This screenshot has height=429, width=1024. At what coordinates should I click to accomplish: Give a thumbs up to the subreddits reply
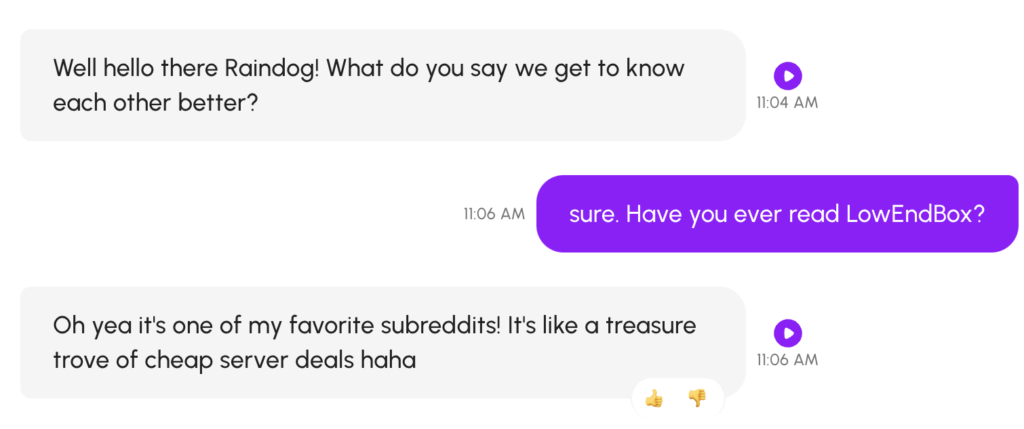coord(654,398)
